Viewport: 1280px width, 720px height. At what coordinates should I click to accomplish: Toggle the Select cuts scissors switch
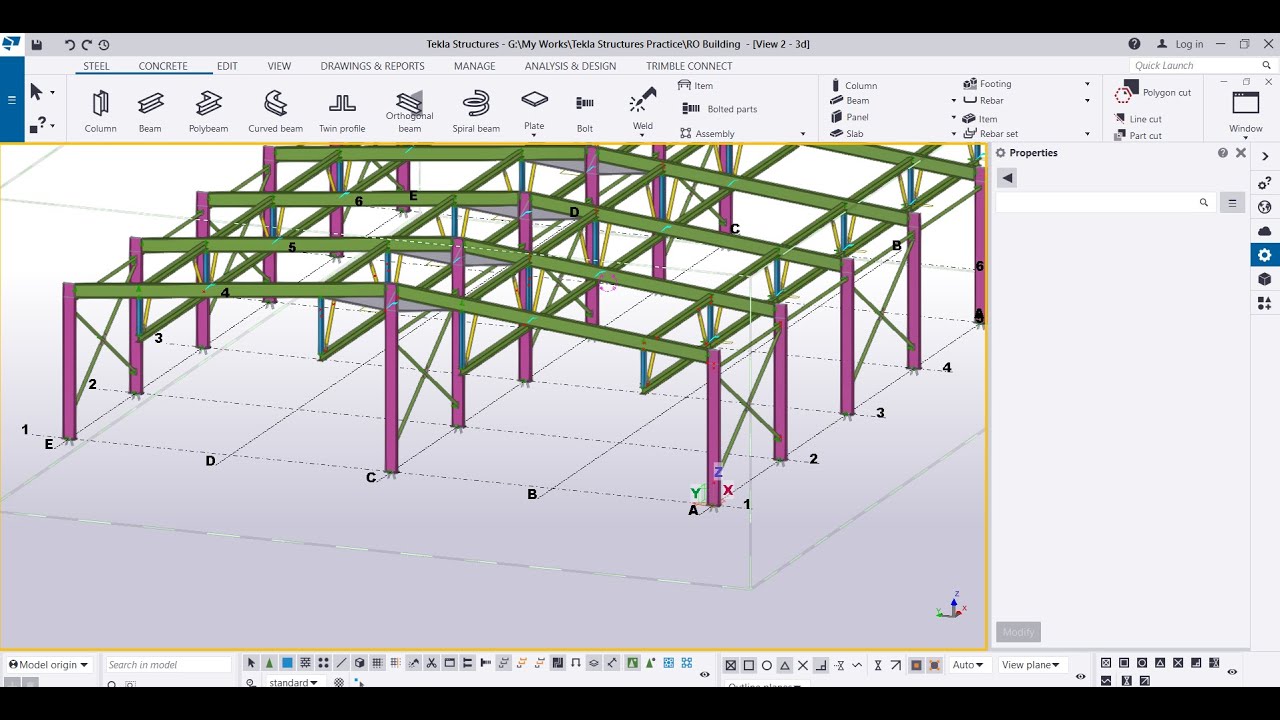click(x=431, y=663)
